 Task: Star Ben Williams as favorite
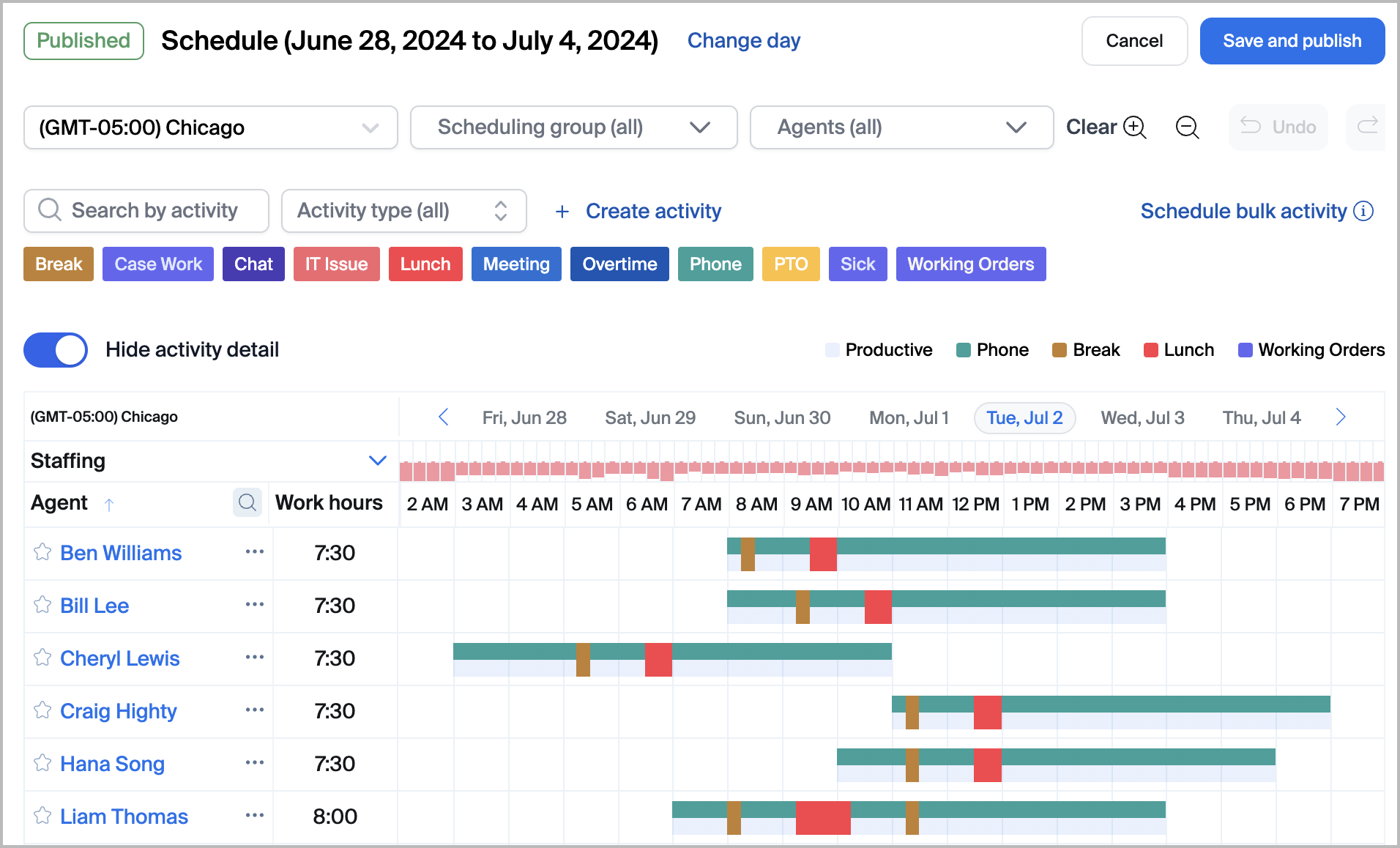tap(42, 552)
